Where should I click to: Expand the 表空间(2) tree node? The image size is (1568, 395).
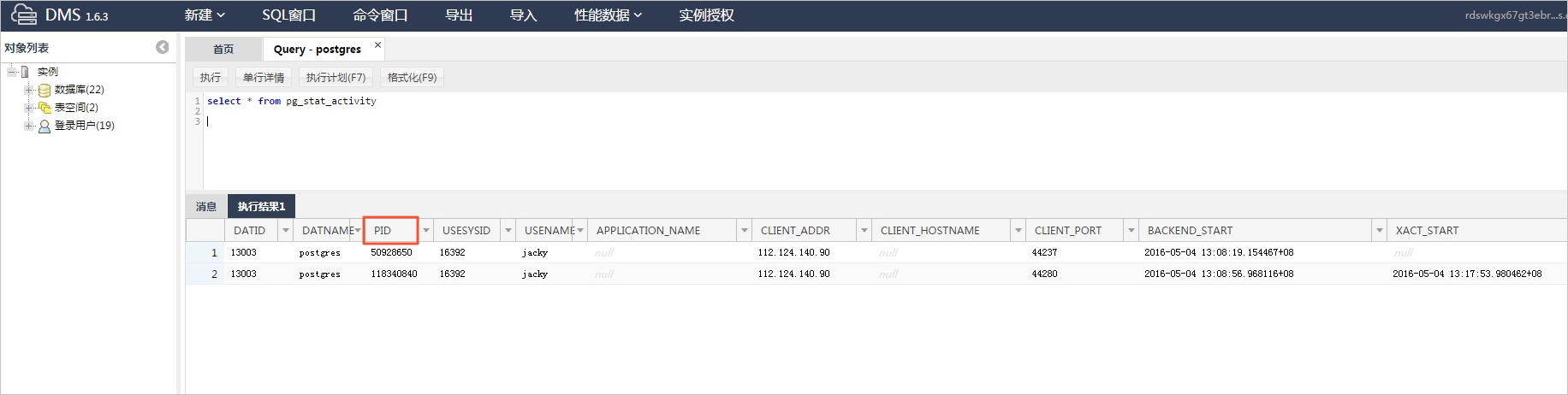coord(28,108)
